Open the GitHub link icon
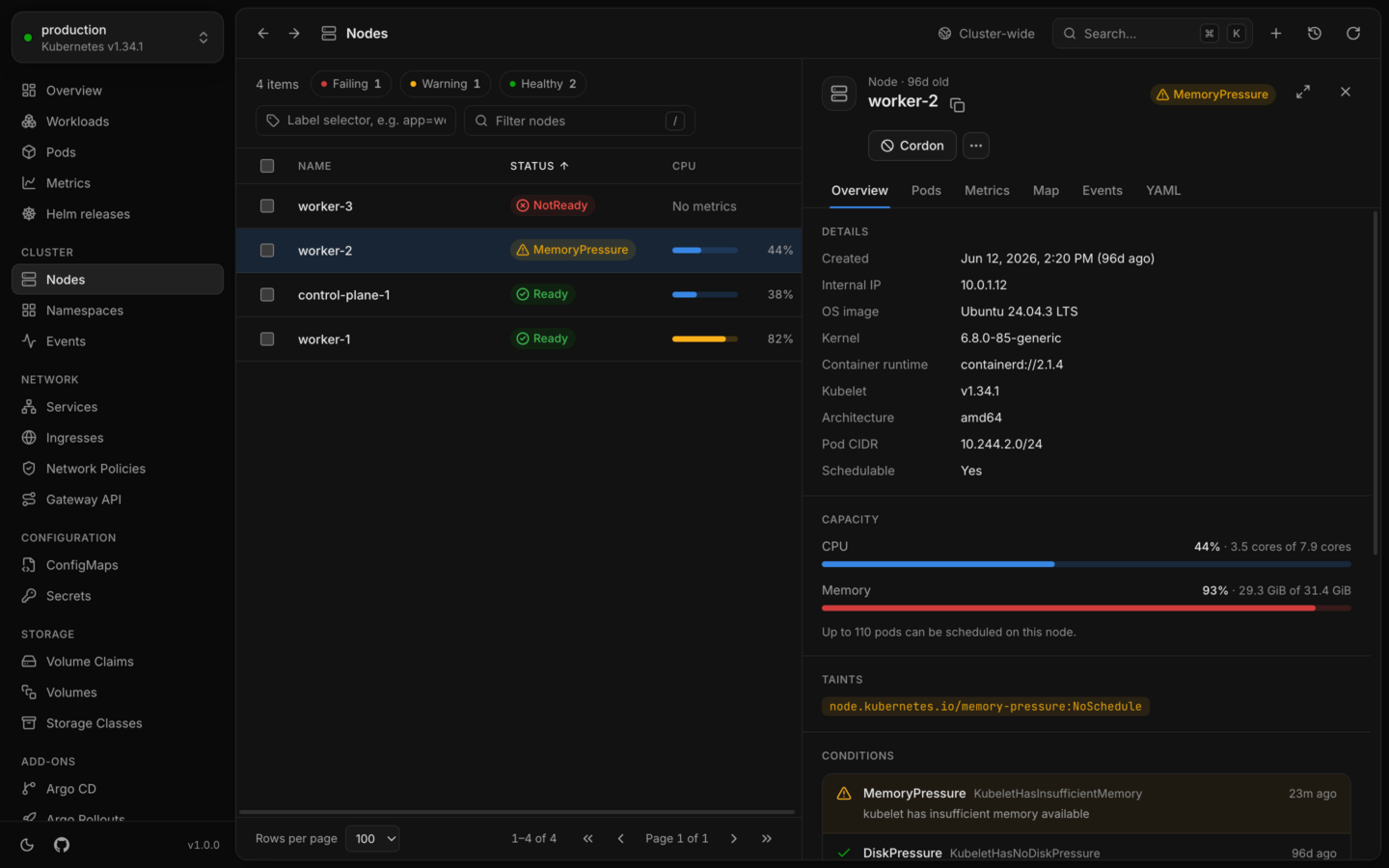The image size is (1389, 868). tap(62, 845)
